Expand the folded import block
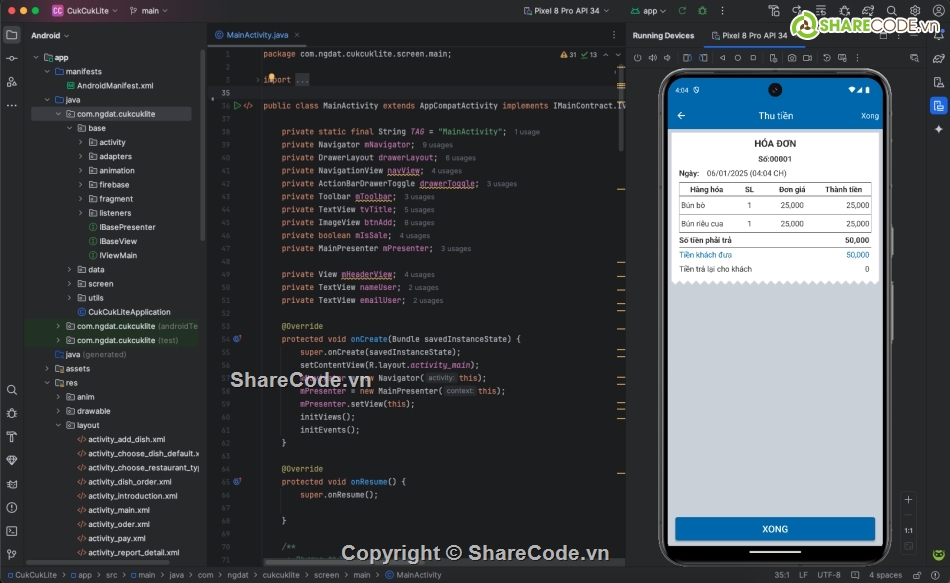 pyautogui.click(x=301, y=80)
